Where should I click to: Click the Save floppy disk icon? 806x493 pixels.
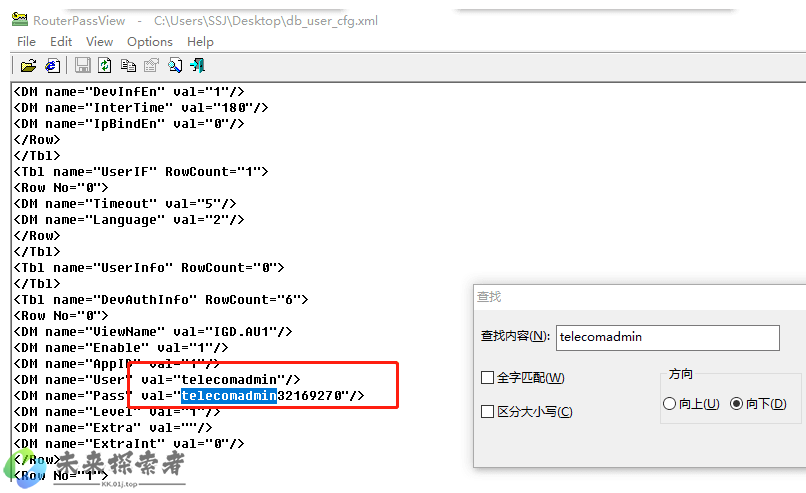coord(82,66)
